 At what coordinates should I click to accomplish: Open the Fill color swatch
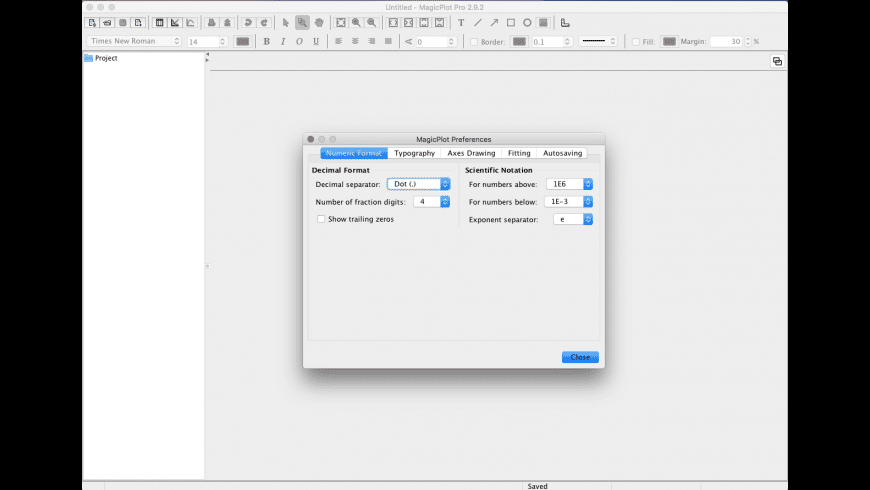pos(670,42)
